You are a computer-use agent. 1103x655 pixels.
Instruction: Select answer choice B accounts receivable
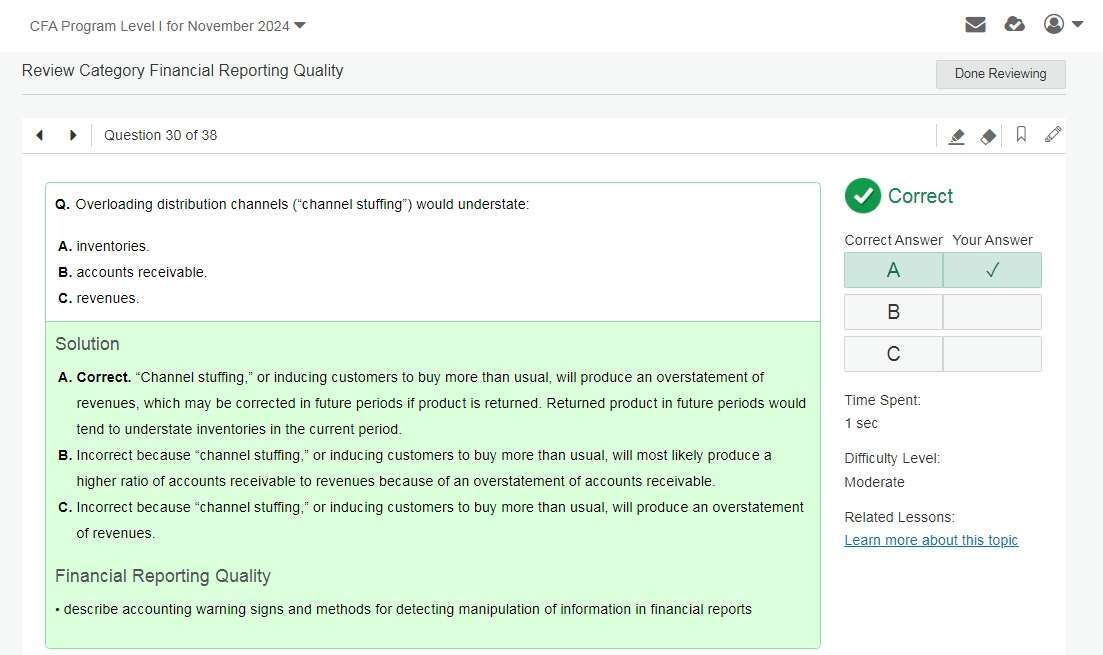[141, 272]
